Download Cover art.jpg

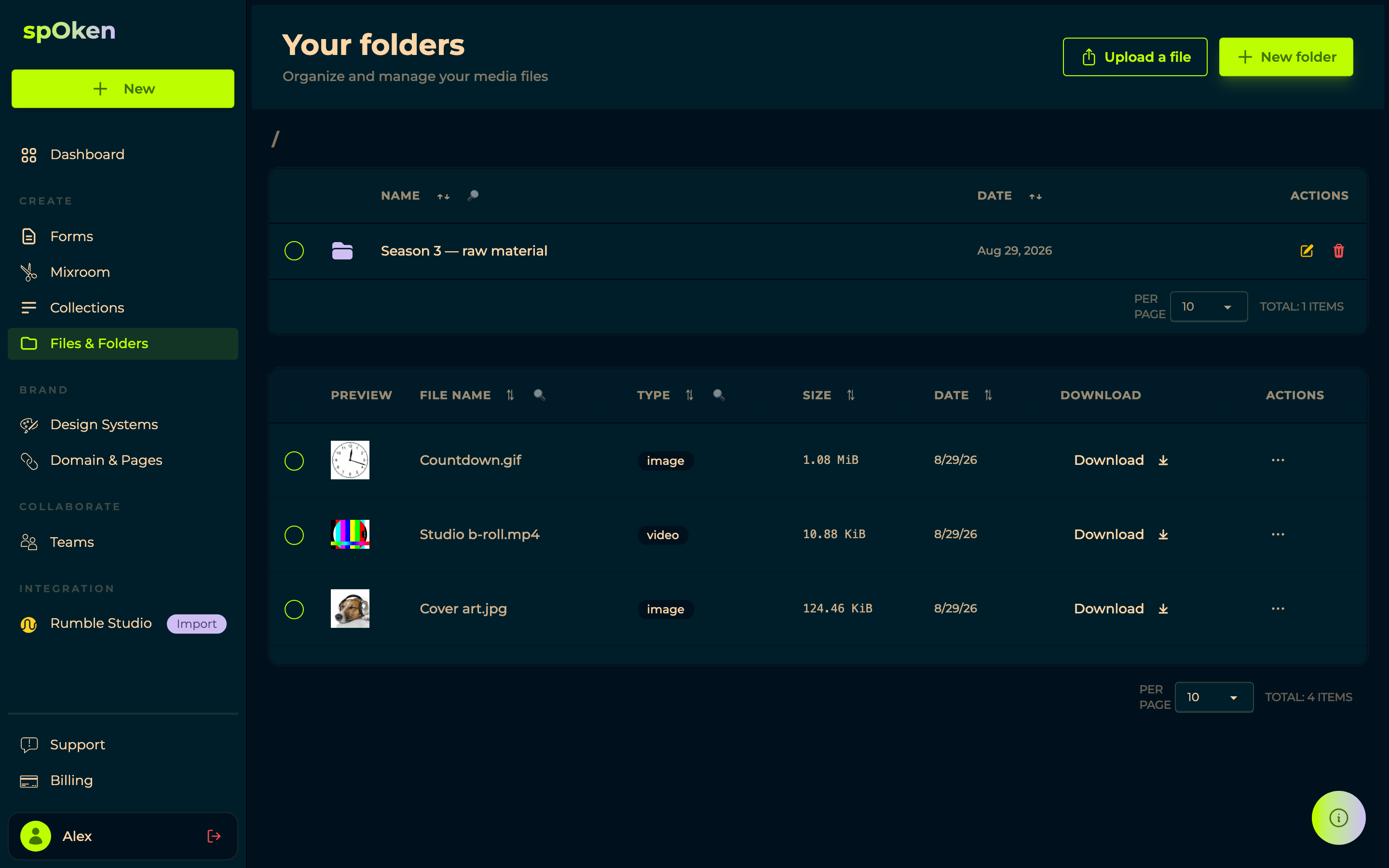pyautogui.click(x=1121, y=609)
